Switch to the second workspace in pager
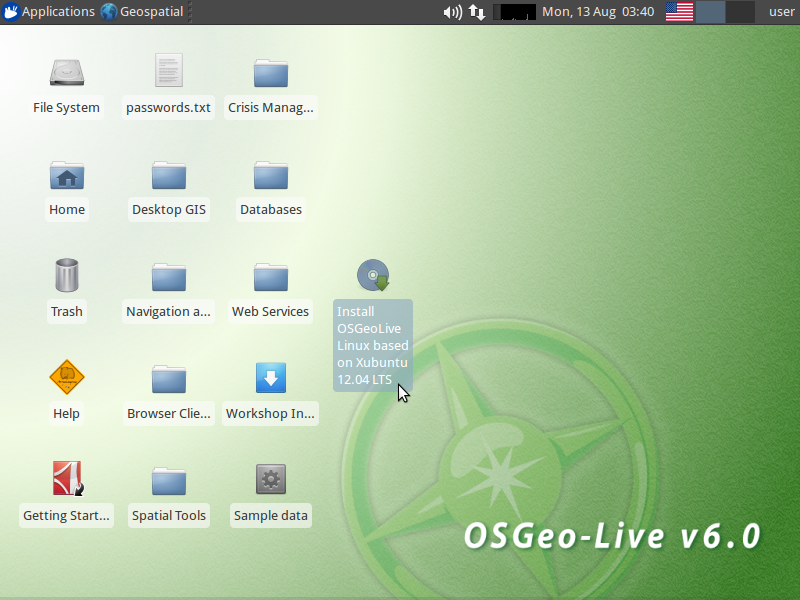Viewport: 800px width, 600px height. click(x=740, y=12)
